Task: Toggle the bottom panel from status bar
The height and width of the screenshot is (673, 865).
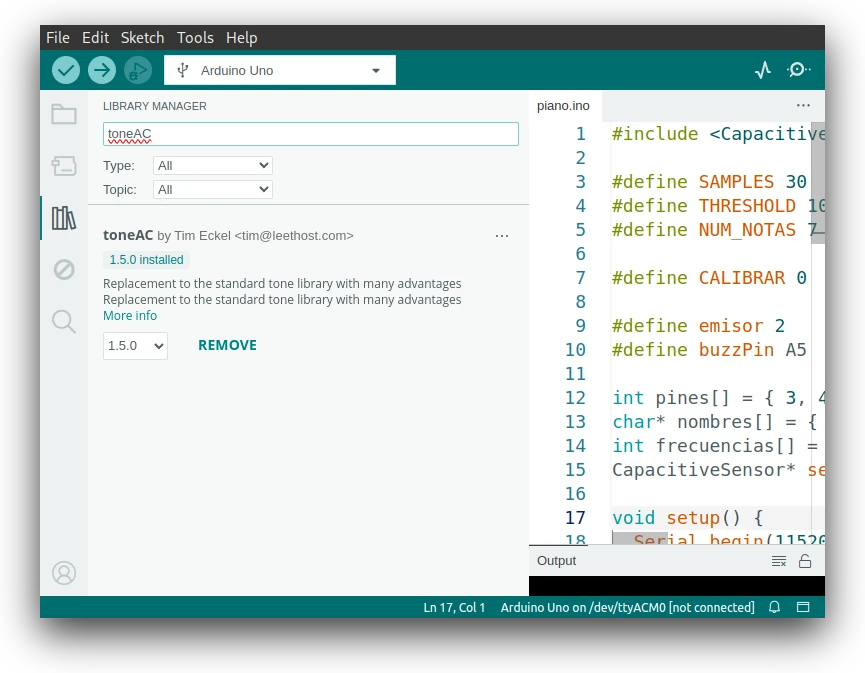Action: [802, 607]
